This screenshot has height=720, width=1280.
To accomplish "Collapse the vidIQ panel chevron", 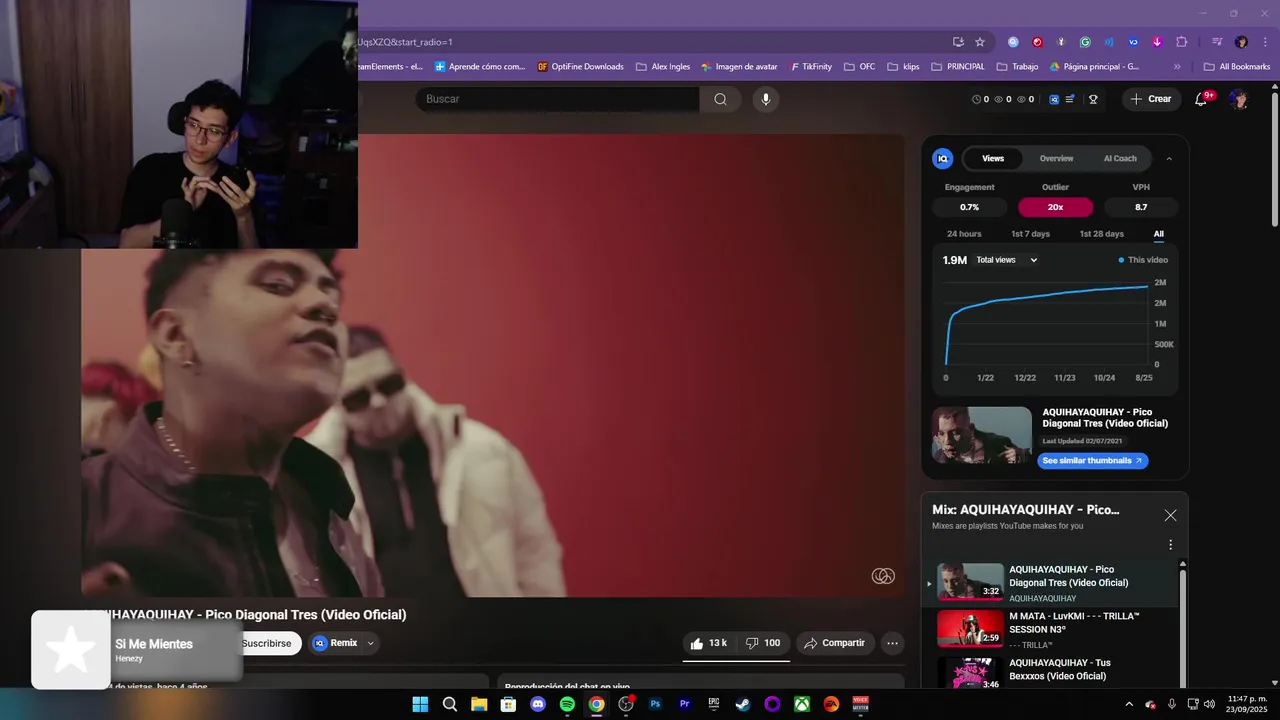I will [1169, 158].
